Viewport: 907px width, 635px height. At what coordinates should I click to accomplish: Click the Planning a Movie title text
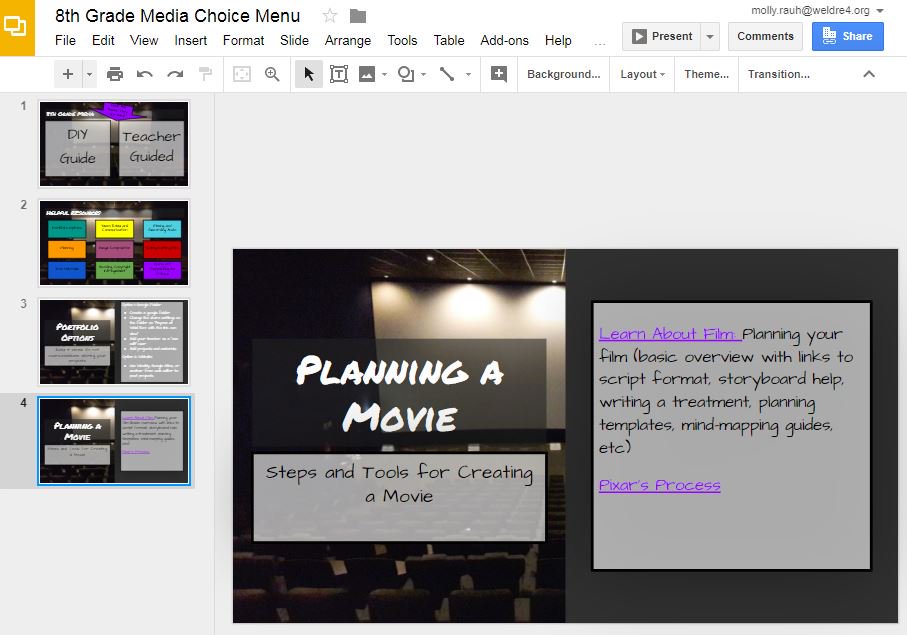coord(400,394)
